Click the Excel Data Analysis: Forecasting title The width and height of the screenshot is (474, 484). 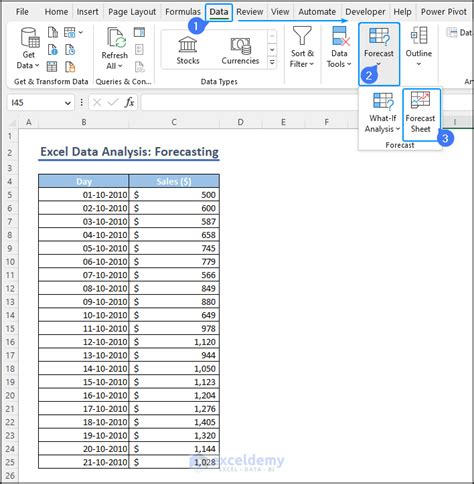[129, 152]
